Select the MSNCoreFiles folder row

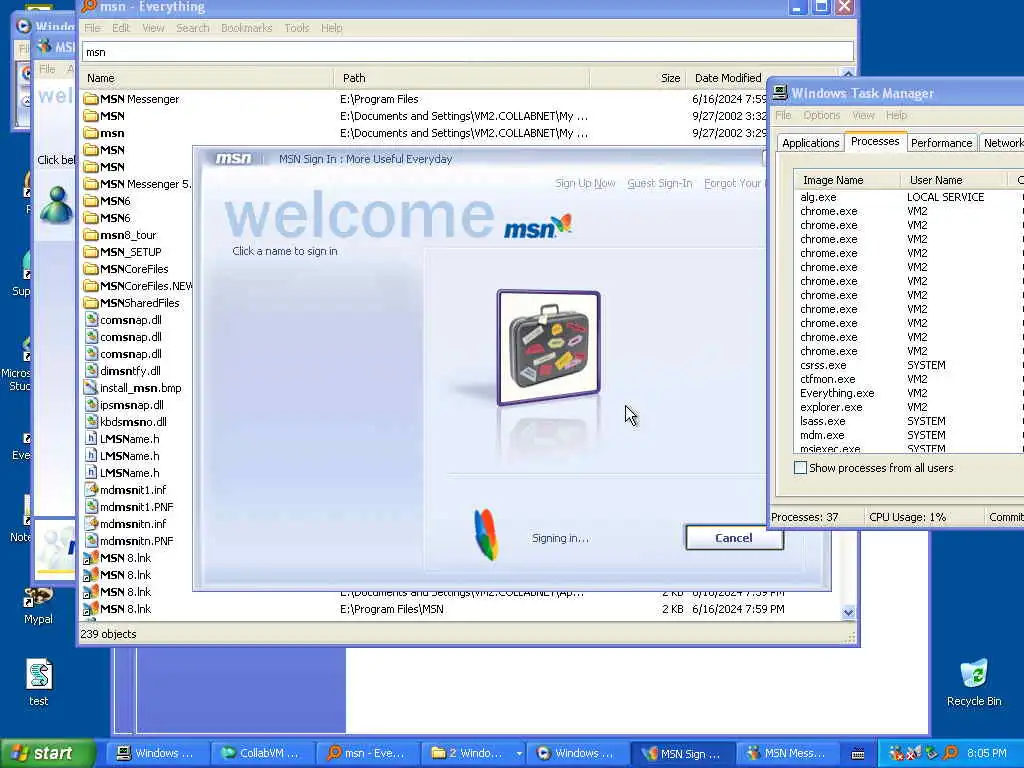coord(137,269)
